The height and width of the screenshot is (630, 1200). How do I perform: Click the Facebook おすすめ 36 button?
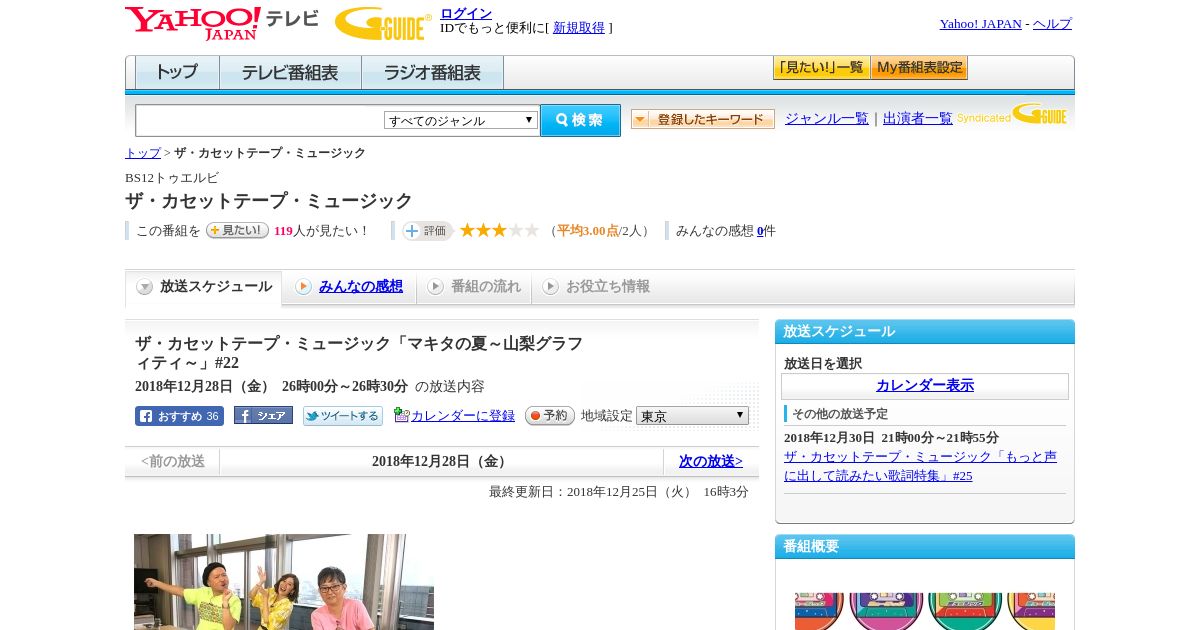coord(179,416)
